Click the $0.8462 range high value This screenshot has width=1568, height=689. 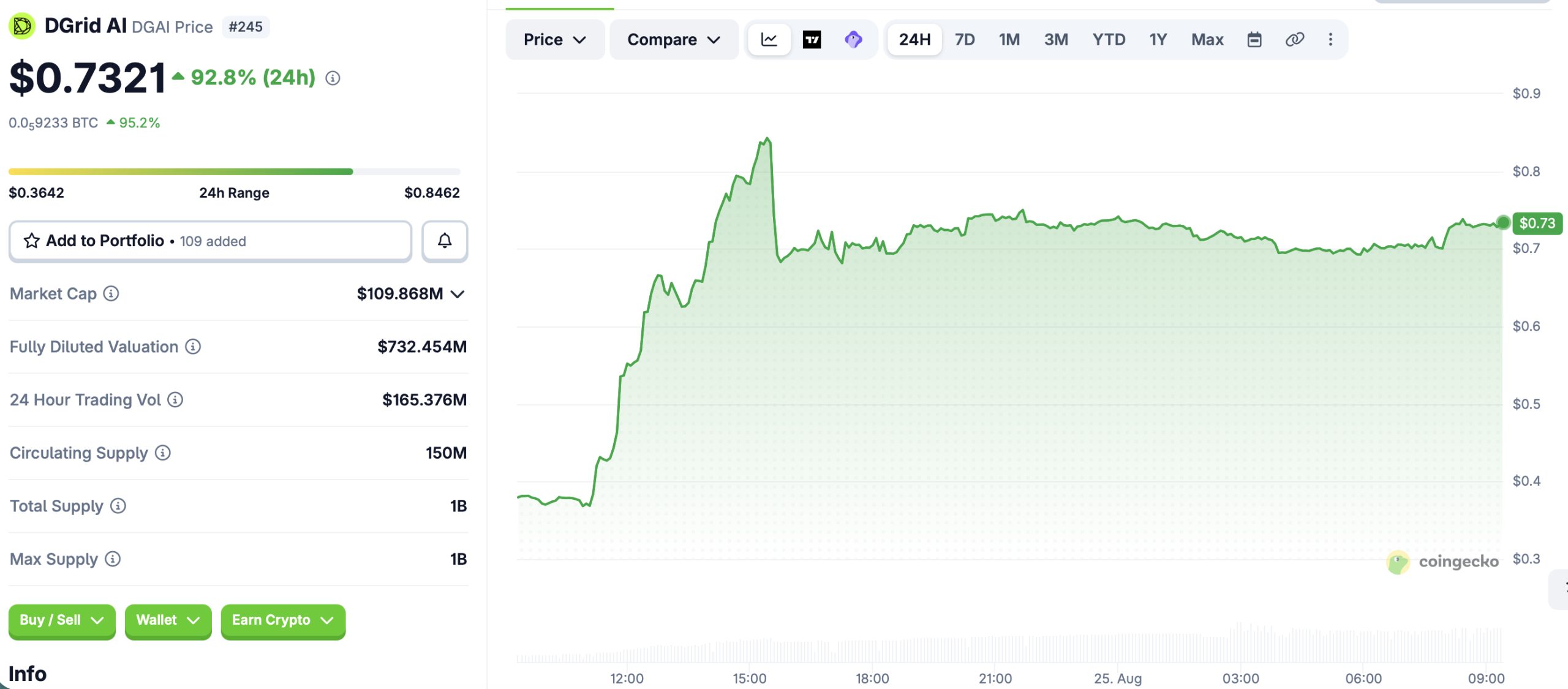pyautogui.click(x=432, y=193)
